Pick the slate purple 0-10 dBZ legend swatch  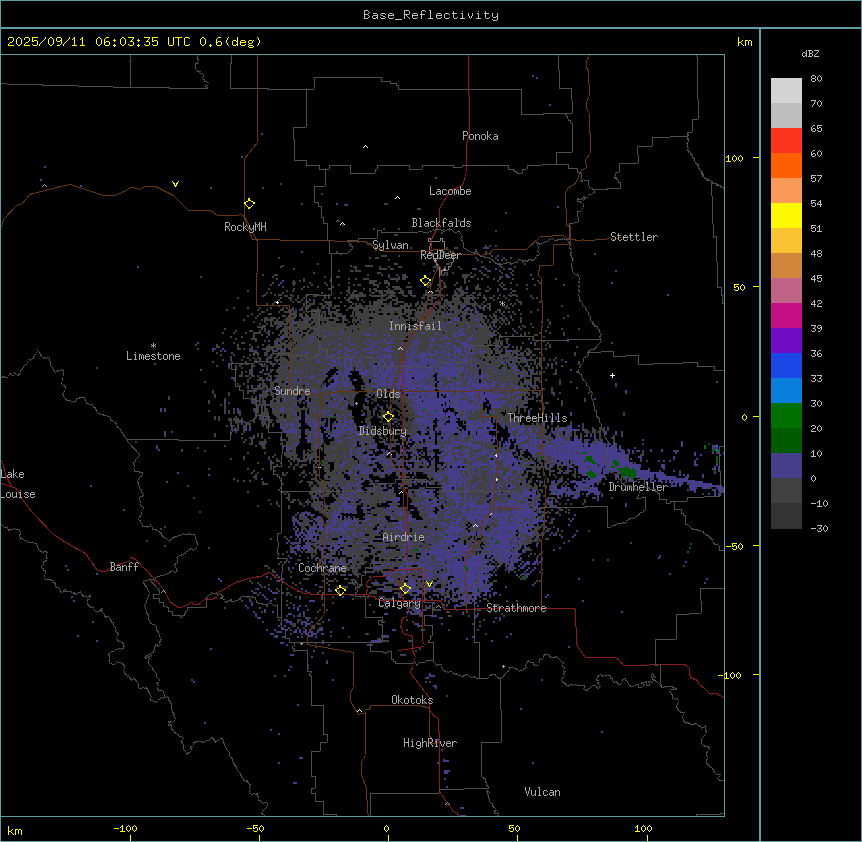pos(786,466)
